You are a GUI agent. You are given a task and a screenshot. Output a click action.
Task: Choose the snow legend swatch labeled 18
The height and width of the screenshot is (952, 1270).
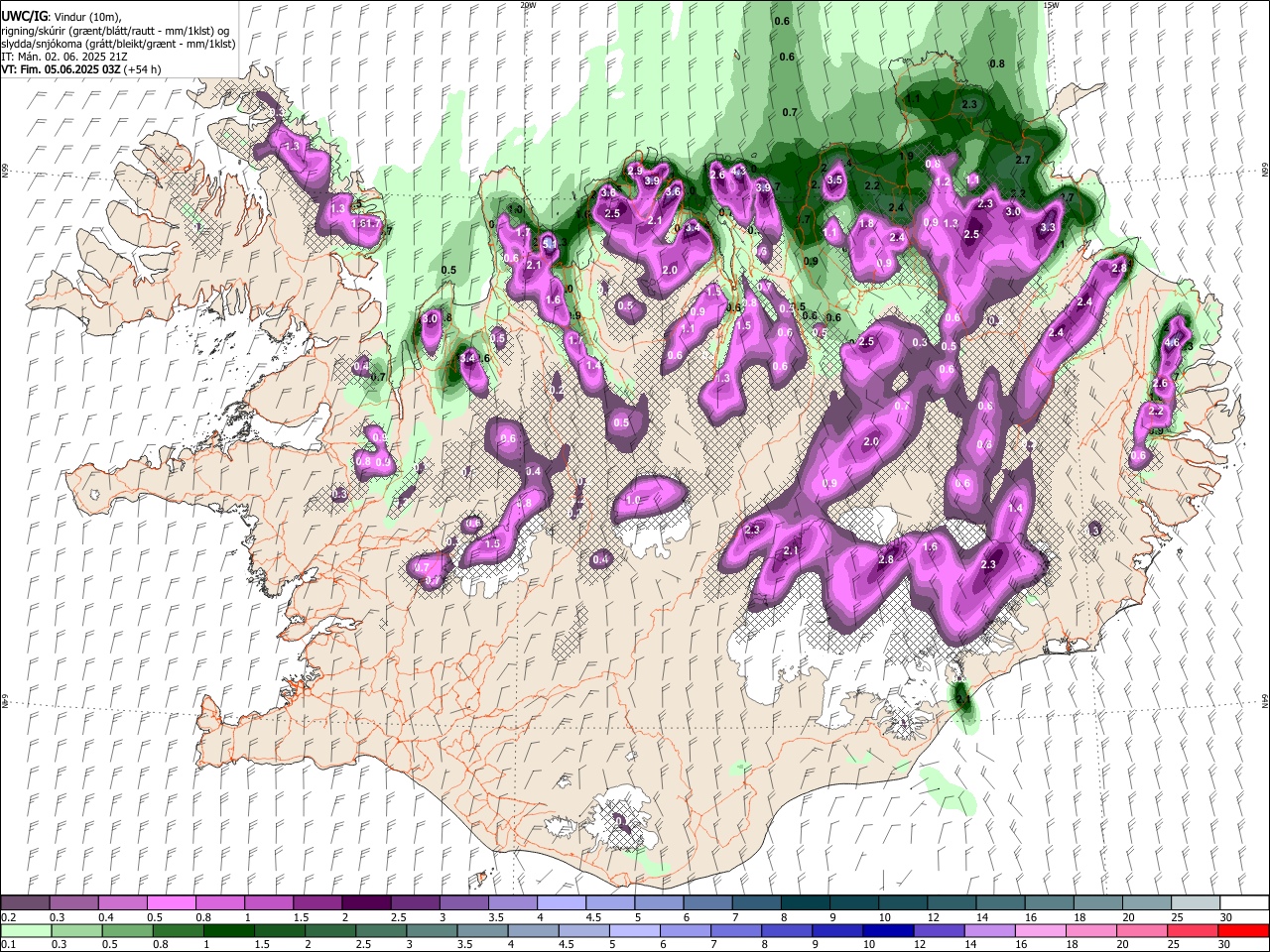(x=1096, y=902)
